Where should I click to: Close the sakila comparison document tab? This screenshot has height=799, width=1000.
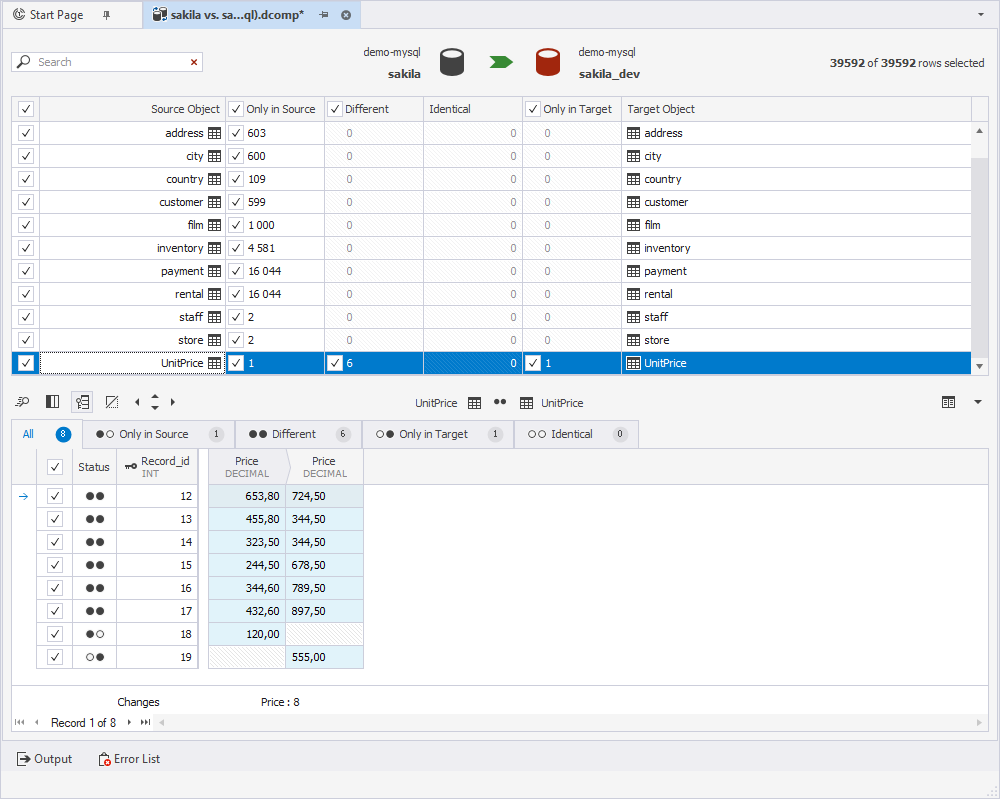point(346,15)
